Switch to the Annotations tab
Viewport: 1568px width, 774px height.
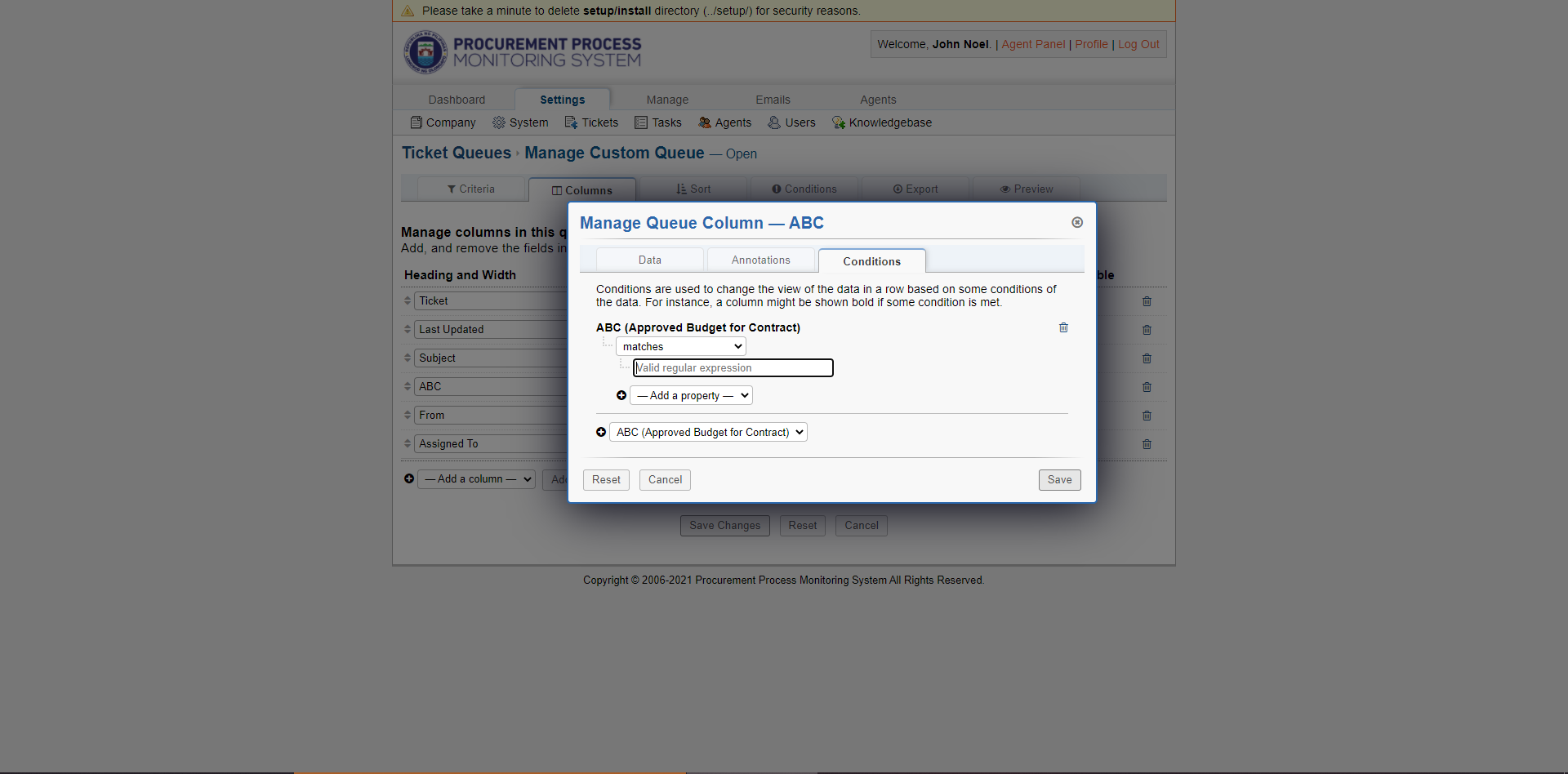(x=760, y=260)
